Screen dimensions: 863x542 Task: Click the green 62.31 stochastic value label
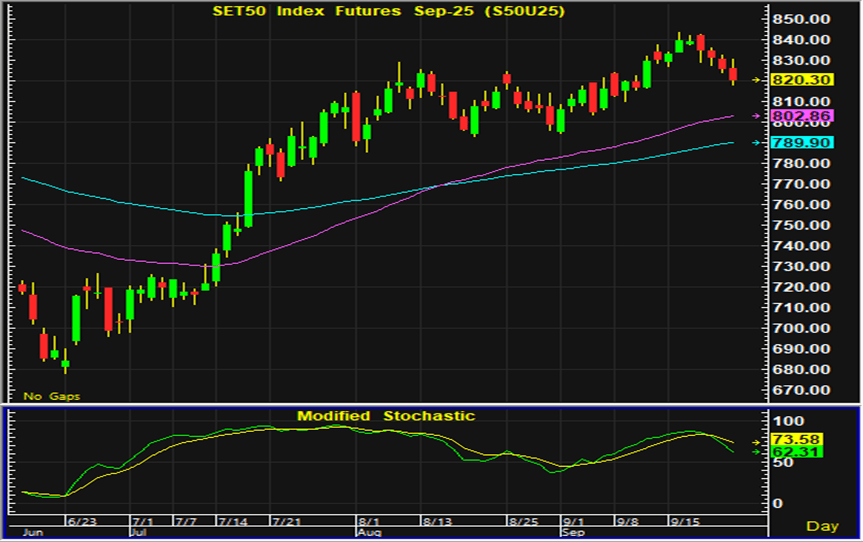click(782, 452)
